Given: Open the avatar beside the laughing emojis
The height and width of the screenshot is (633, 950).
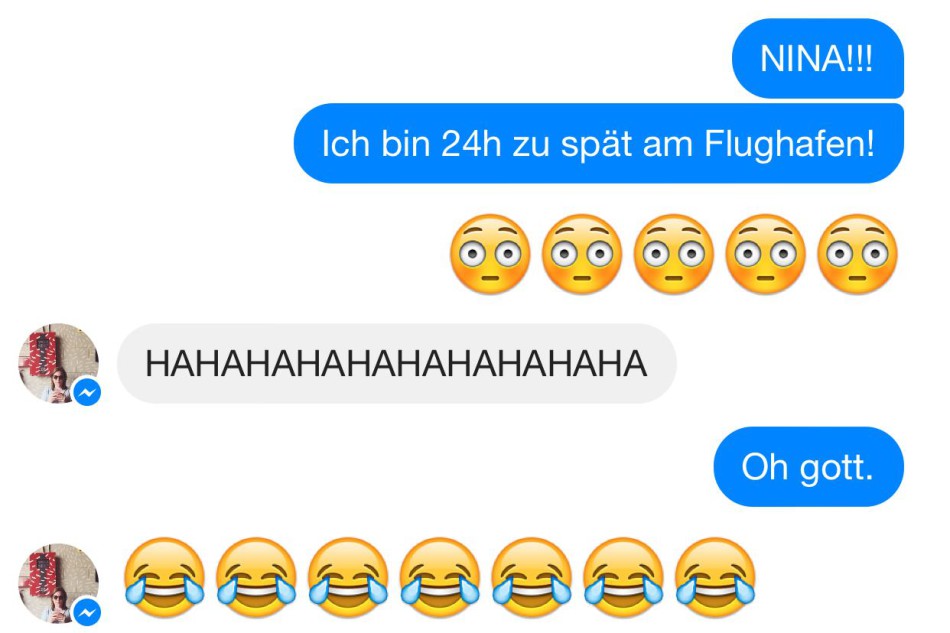Looking at the screenshot, I should (58, 583).
